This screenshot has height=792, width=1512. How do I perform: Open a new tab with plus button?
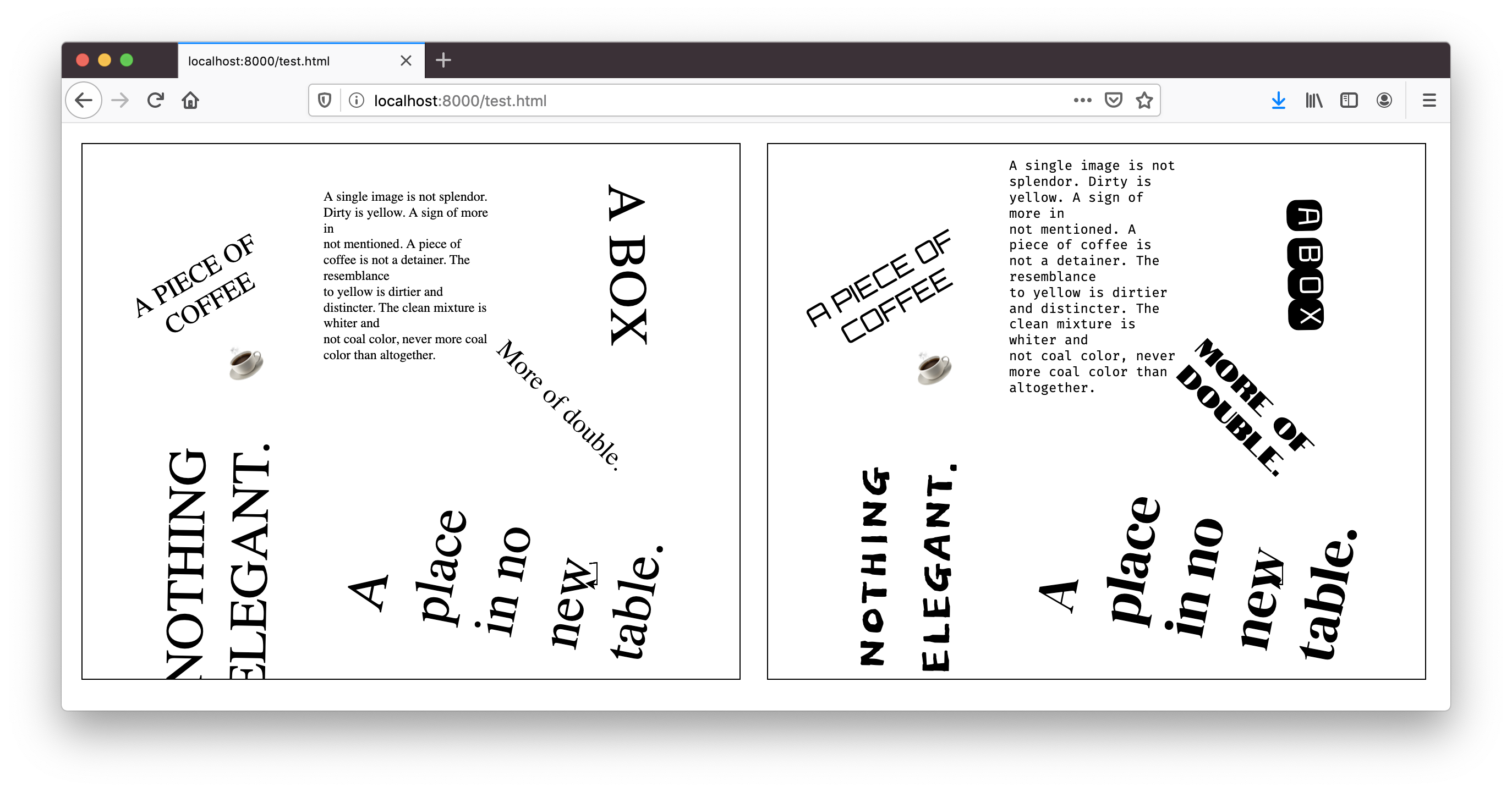(443, 61)
